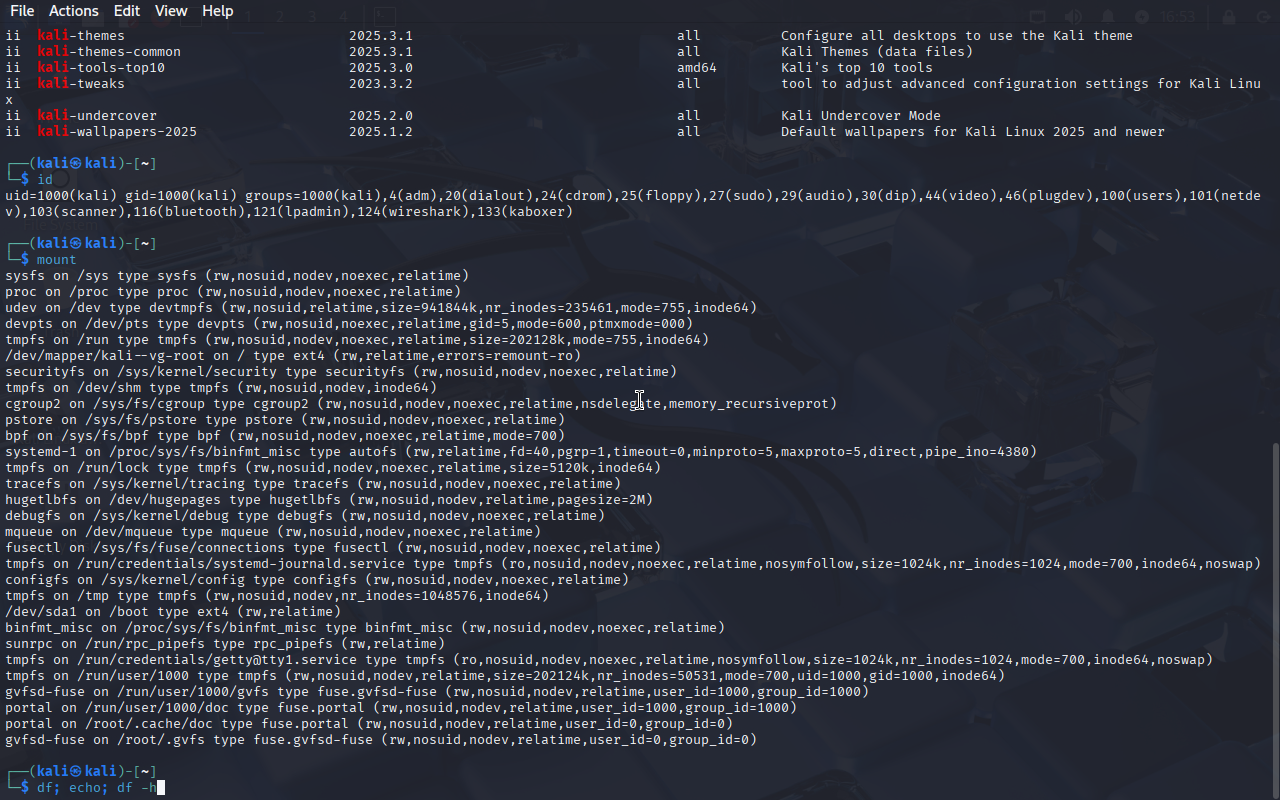Click the 'gvfsd-fuse on /run/user/1000/gvfs' line
The image size is (1280, 800).
(x=437, y=692)
